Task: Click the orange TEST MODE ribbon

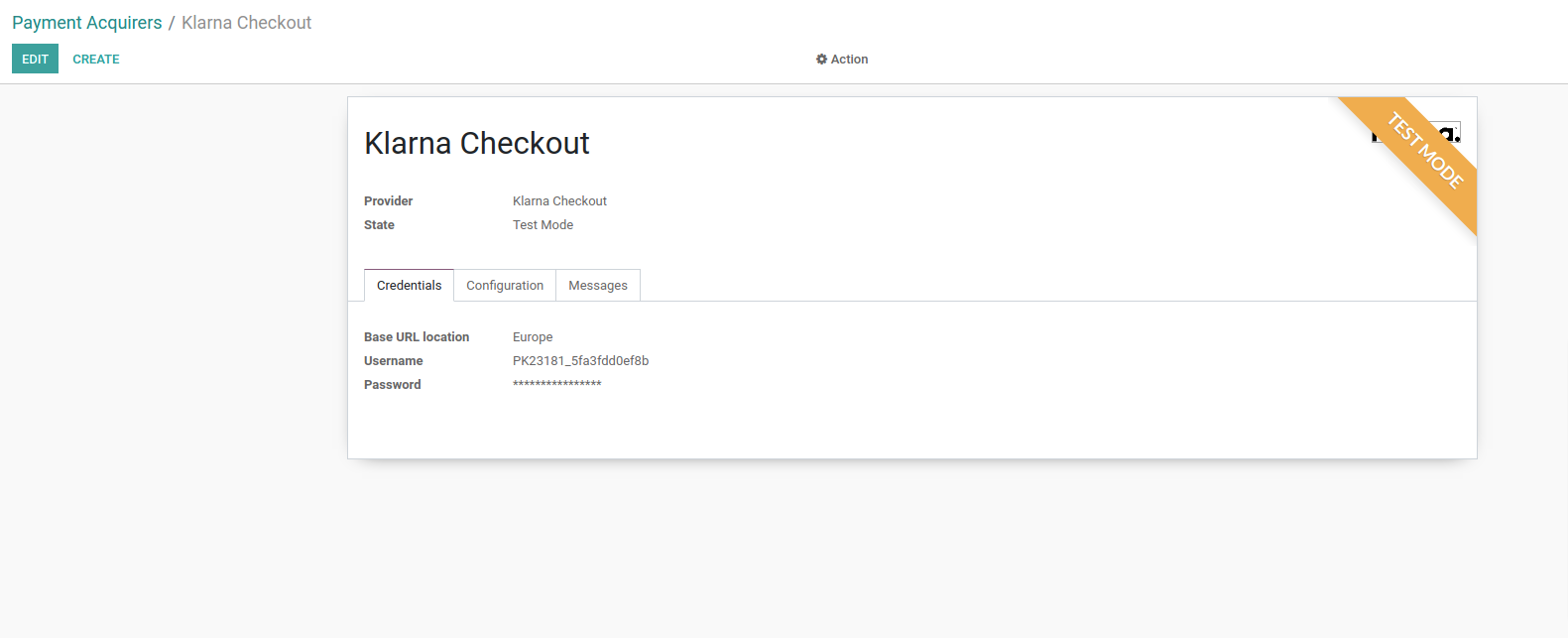Action: 1426,152
